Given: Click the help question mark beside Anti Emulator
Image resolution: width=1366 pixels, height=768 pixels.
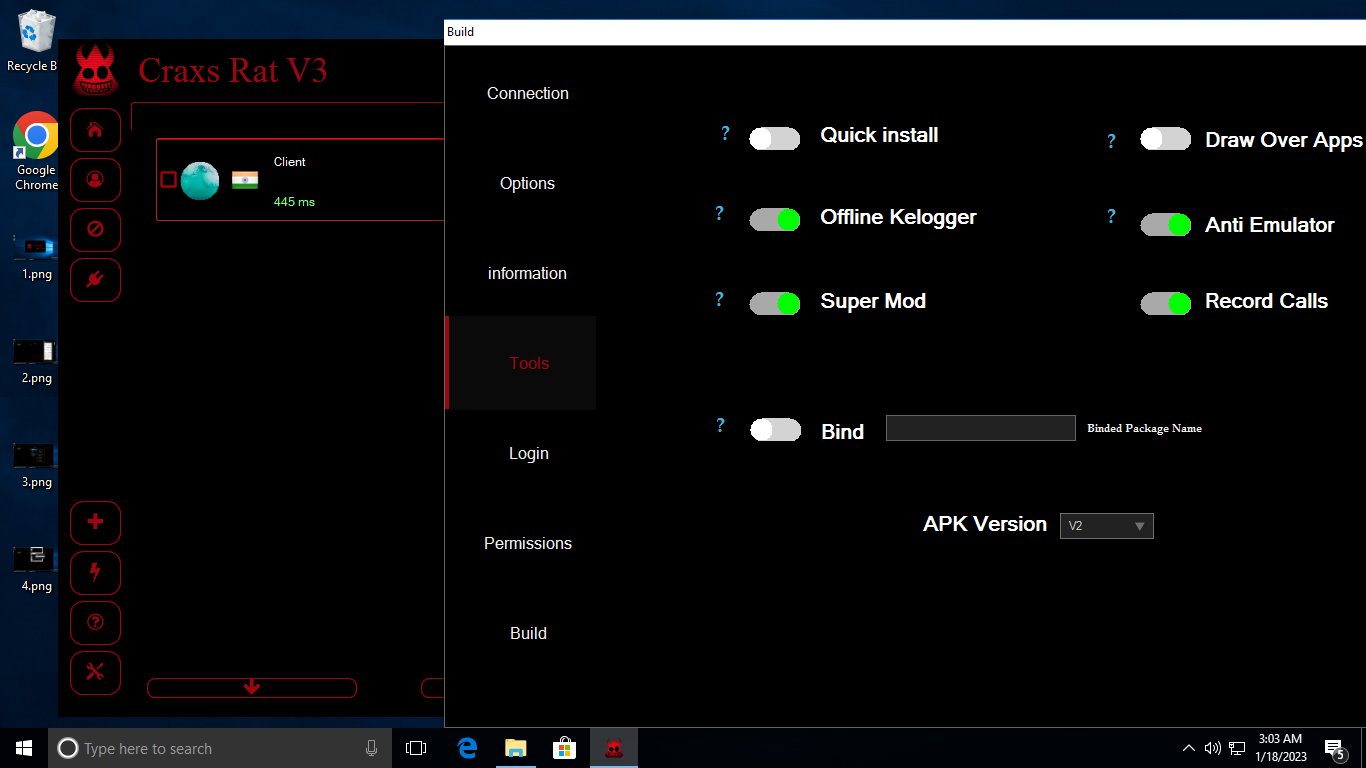Looking at the screenshot, I should click(1111, 216).
